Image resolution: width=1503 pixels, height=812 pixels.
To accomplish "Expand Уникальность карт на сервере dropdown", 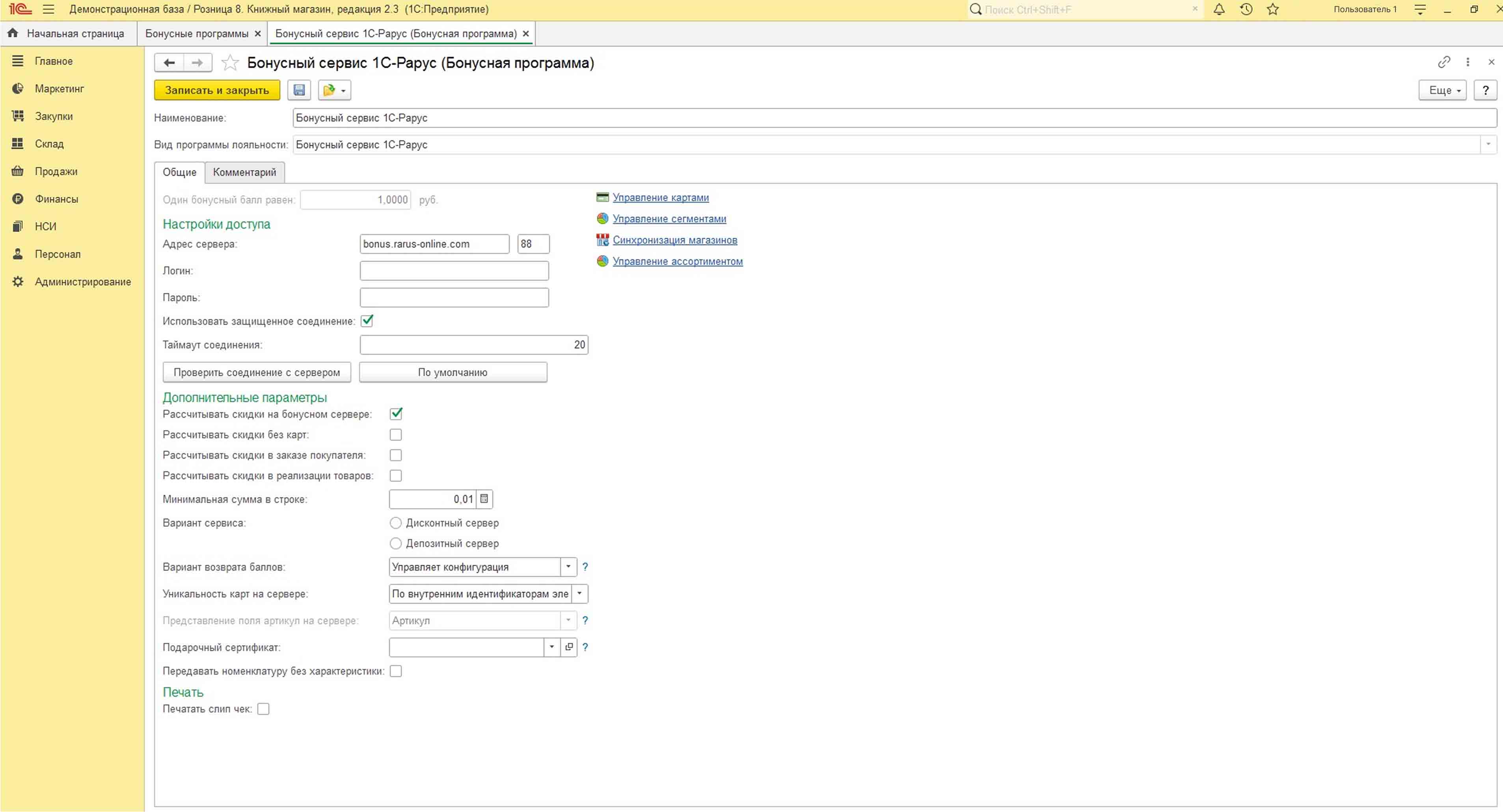I will [x=579, y=593].
